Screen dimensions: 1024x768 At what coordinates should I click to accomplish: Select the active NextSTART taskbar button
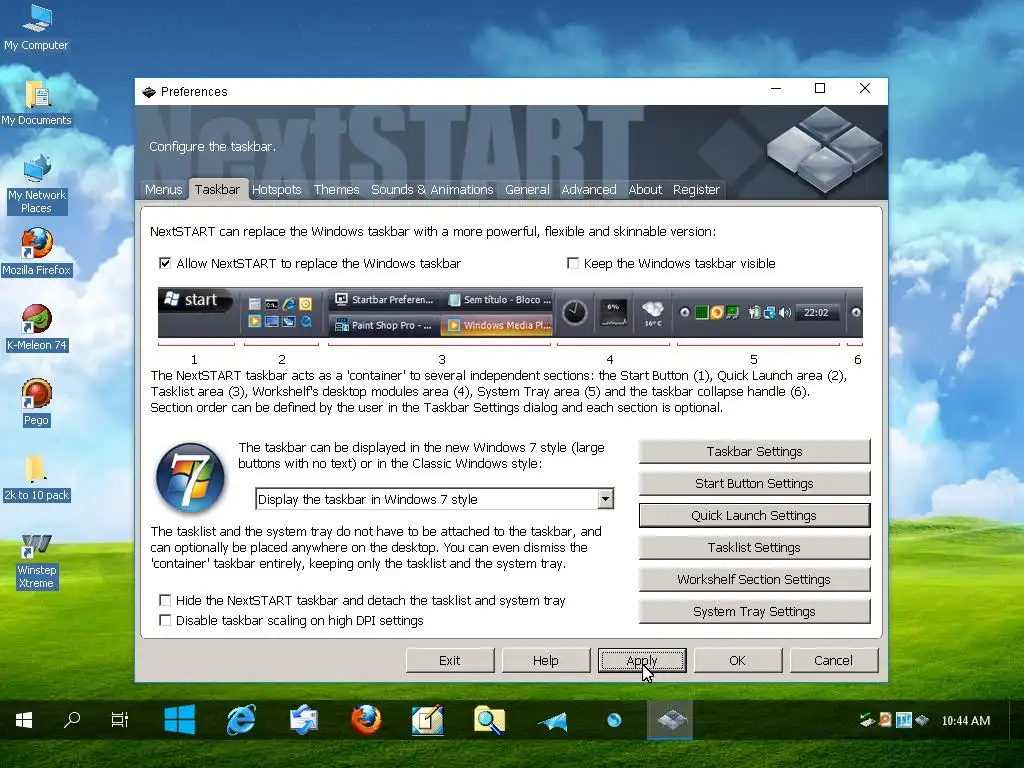point(671,720)
